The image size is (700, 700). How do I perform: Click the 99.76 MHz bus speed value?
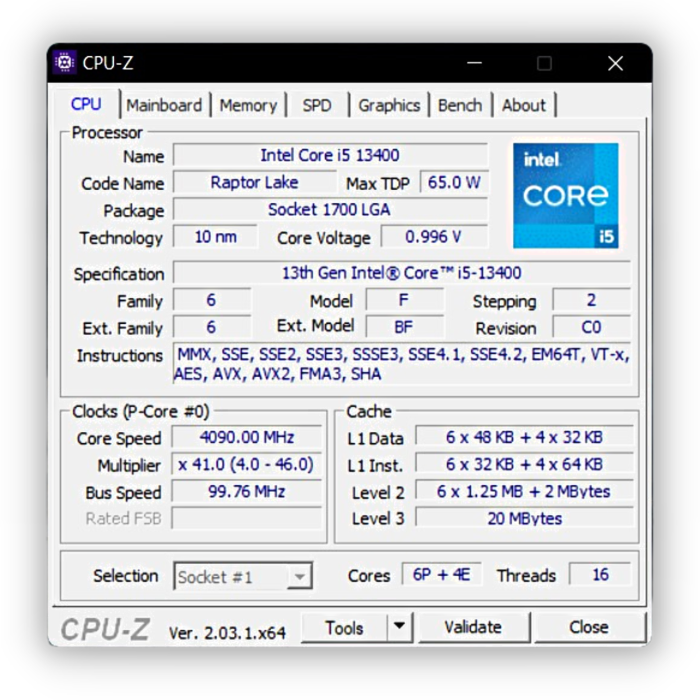246,492
